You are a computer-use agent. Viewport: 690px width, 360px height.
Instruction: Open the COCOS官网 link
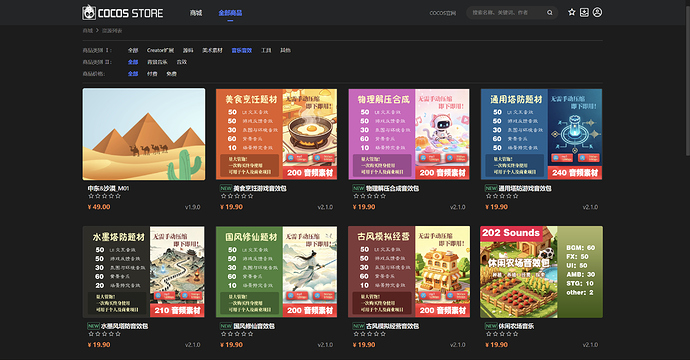[x=443, y=13]
